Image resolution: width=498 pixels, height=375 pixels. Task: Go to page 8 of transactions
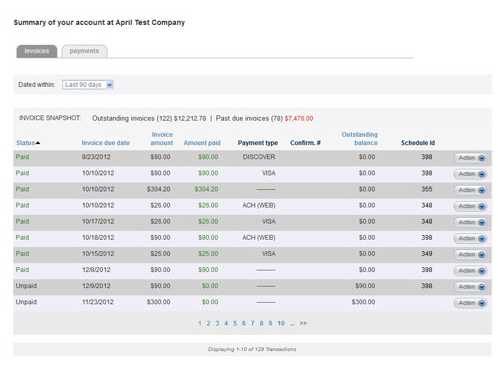(261, 323)
